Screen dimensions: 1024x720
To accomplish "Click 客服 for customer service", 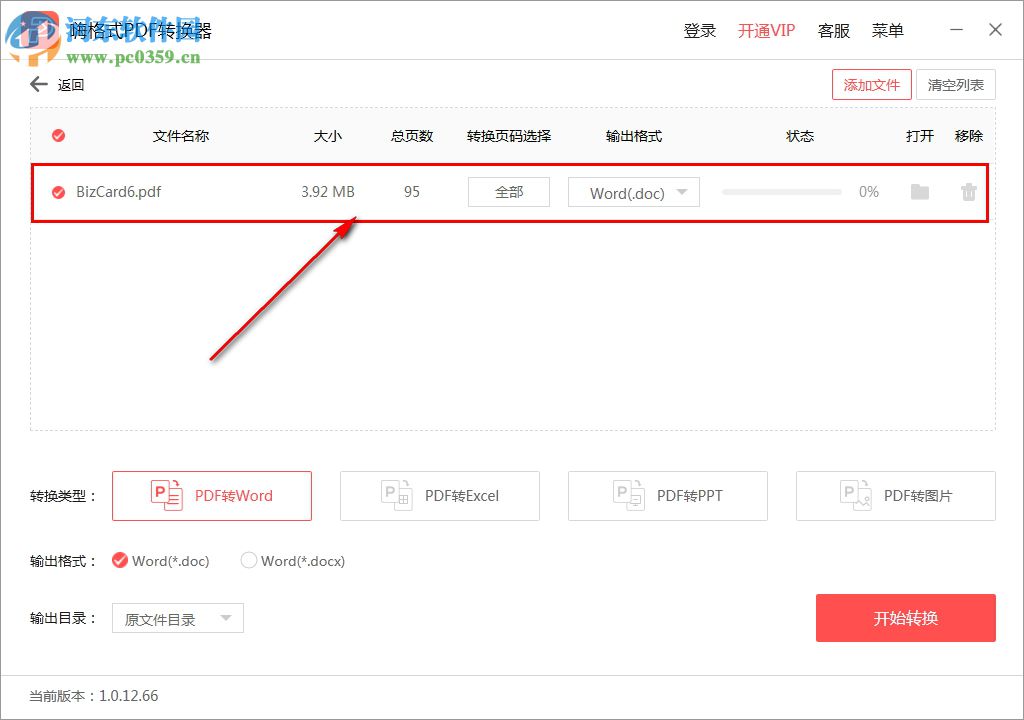I will [834, 30].
